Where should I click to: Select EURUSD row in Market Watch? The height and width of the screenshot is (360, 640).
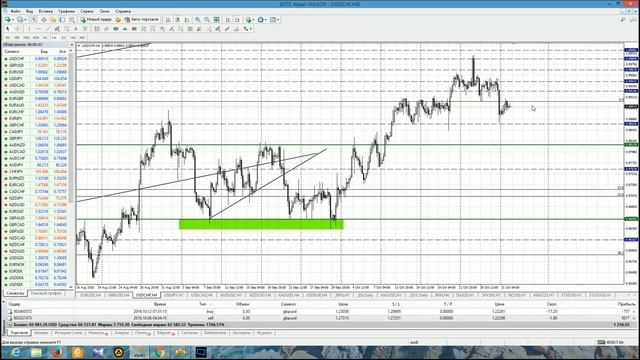(x=35, y=72)
